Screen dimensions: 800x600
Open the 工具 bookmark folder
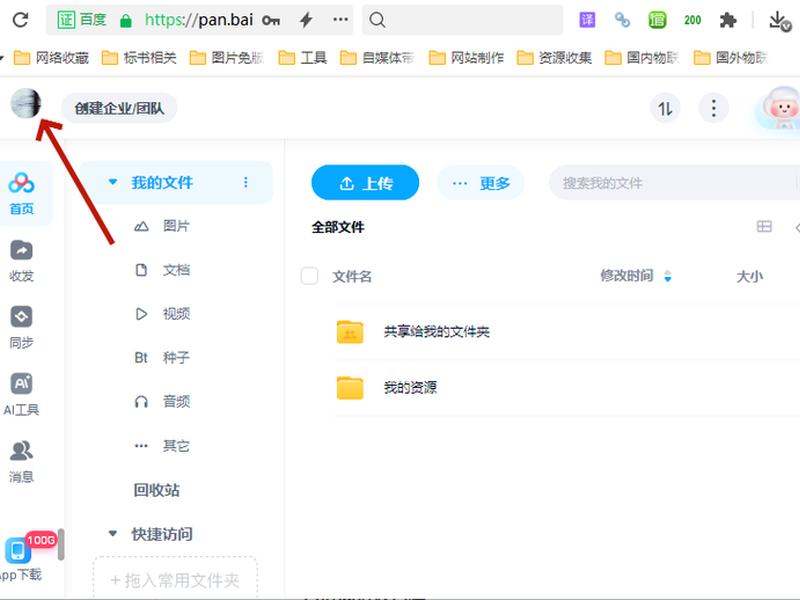(x=303, y=58)
